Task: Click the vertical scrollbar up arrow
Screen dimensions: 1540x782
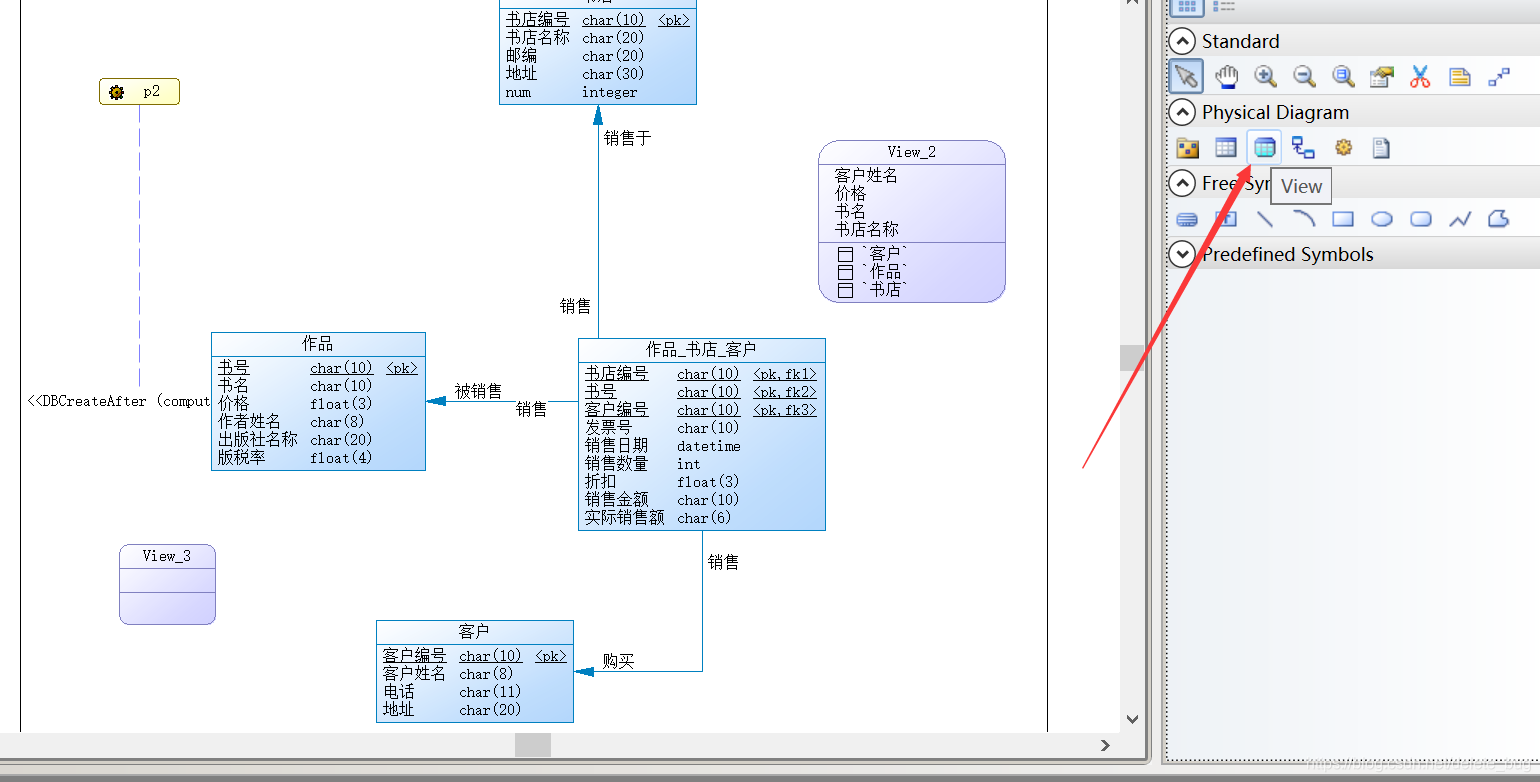Action: click(1132, 3)
